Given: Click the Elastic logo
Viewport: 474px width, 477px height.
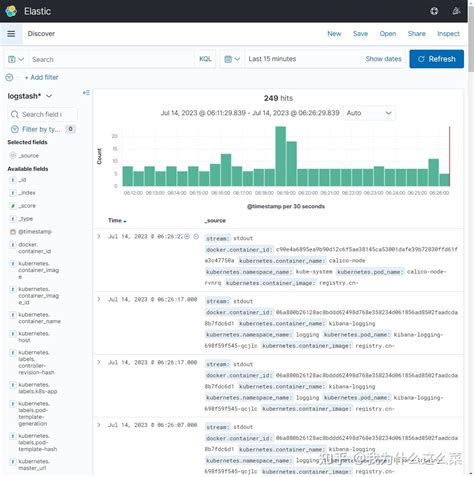Looking at the screenshot, I should tap(11, 11).
